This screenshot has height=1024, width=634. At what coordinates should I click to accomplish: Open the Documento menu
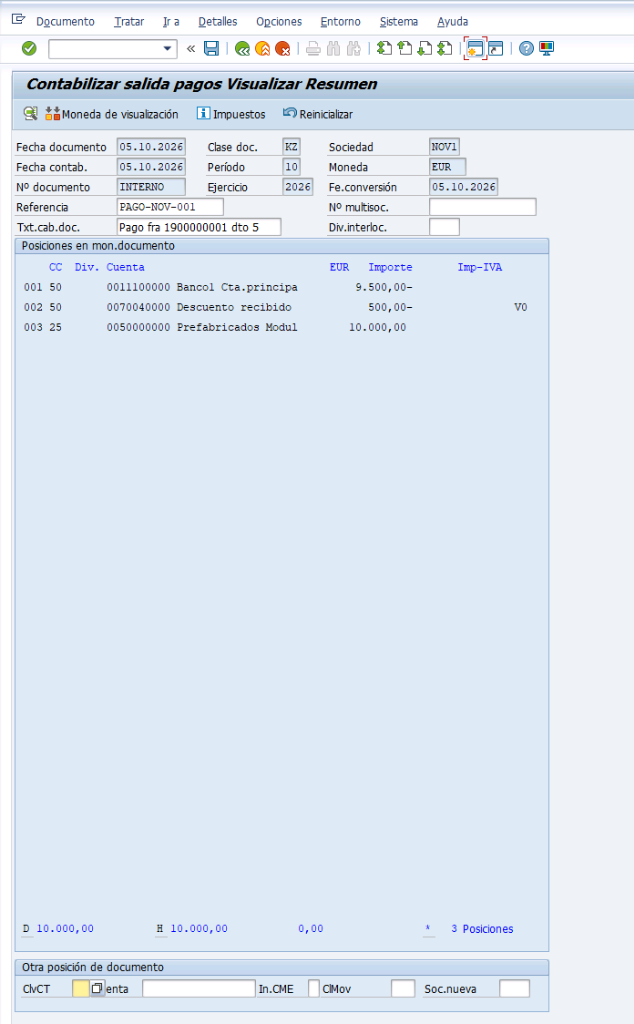65,22
